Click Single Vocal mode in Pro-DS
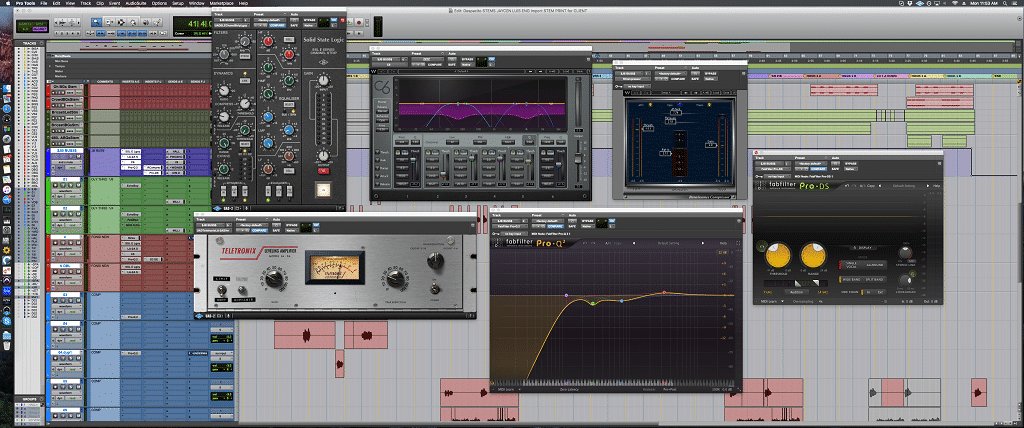1024x428 pixels. click(x=851, y=265)
